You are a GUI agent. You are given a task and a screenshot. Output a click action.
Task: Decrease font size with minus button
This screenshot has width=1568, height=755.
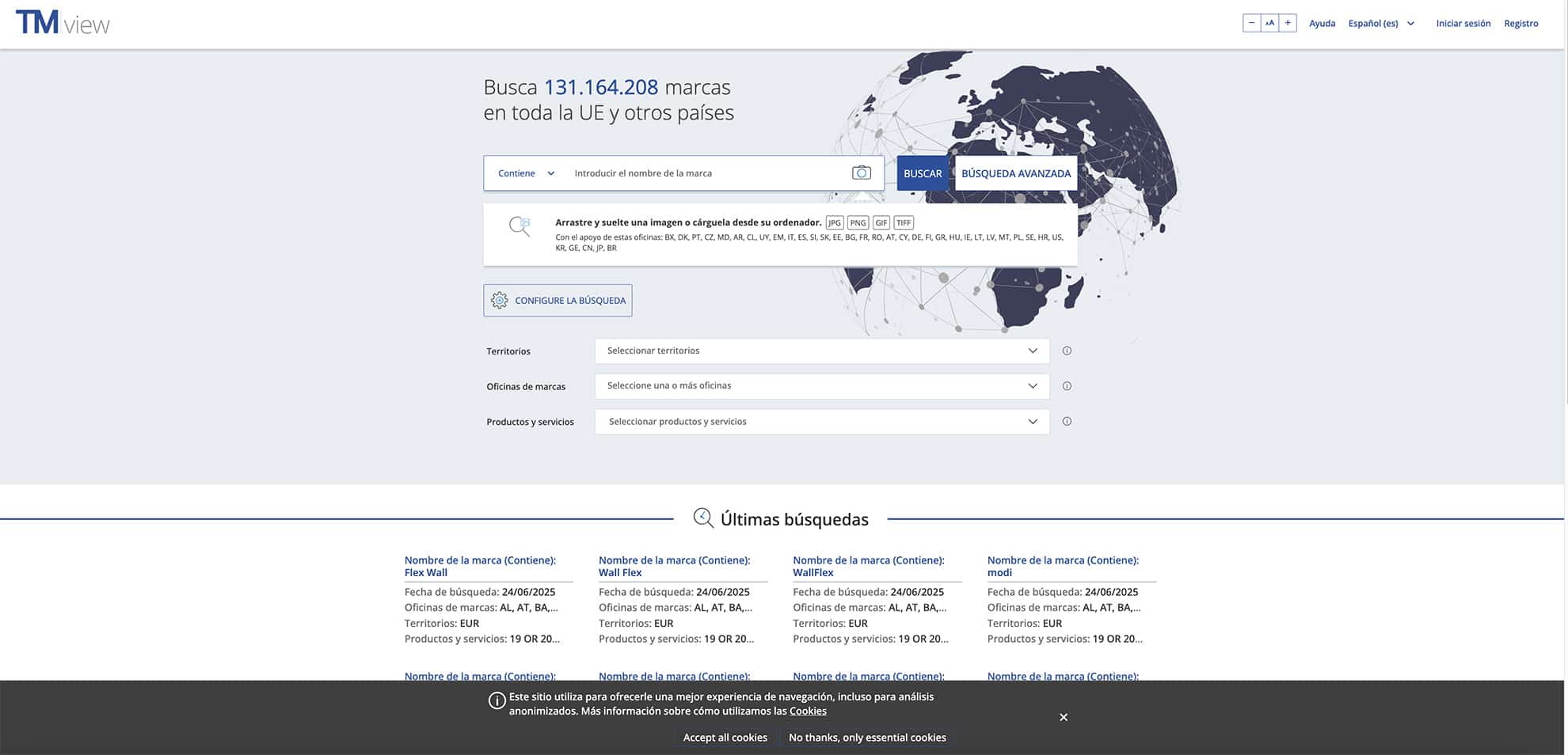(x=1251, y=23)
